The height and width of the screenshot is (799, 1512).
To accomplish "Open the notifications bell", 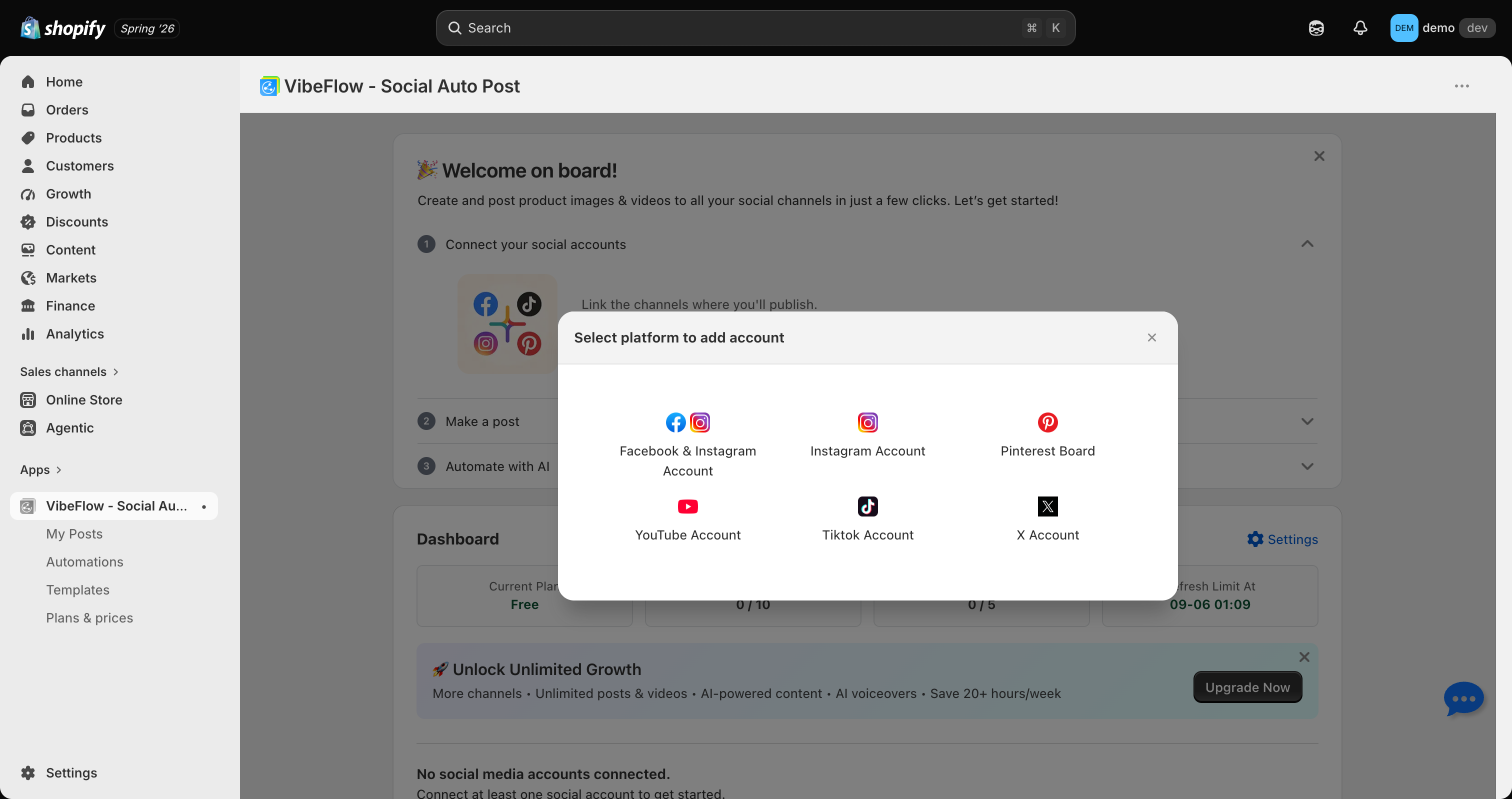I will point(1360,27).
